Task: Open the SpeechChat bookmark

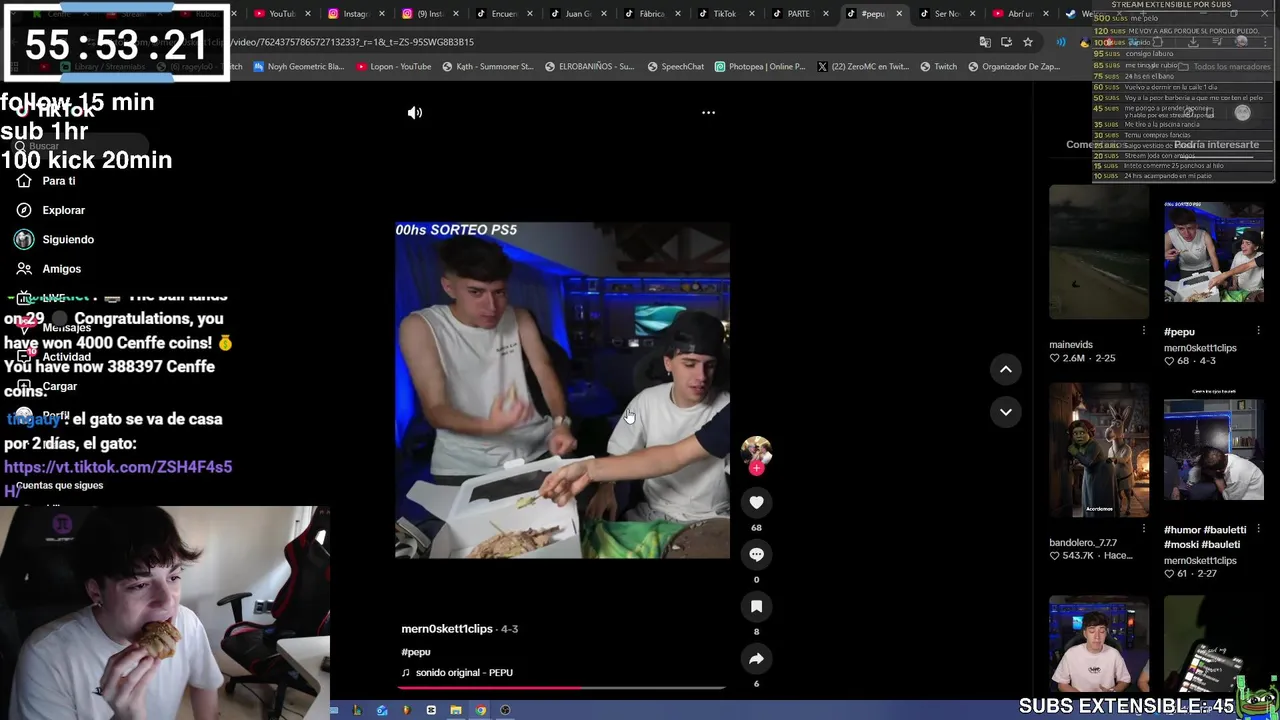Action: (x=676, y=67)
